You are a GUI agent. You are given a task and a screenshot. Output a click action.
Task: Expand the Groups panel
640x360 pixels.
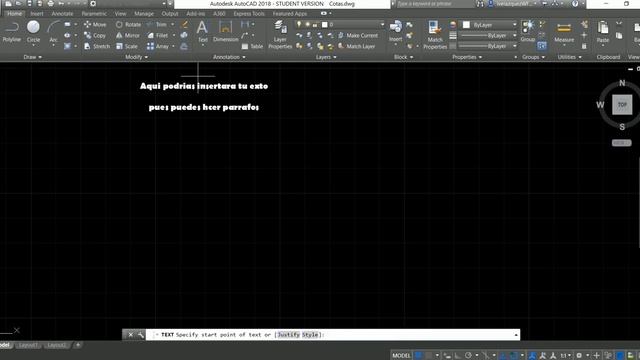(x=533, y=57)
